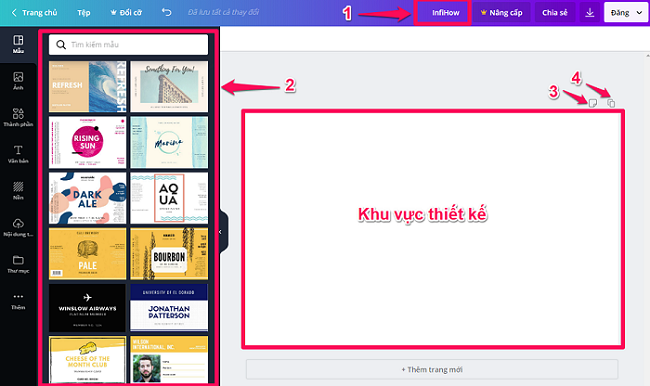Open the Đổi cỡ resize menu
The image size is (650, 386).
click(x=126, y=13)
